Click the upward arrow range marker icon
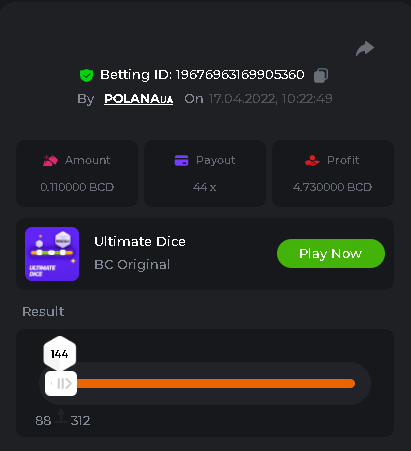Viewport: 411px width, 451px height. tap(61, 416)
